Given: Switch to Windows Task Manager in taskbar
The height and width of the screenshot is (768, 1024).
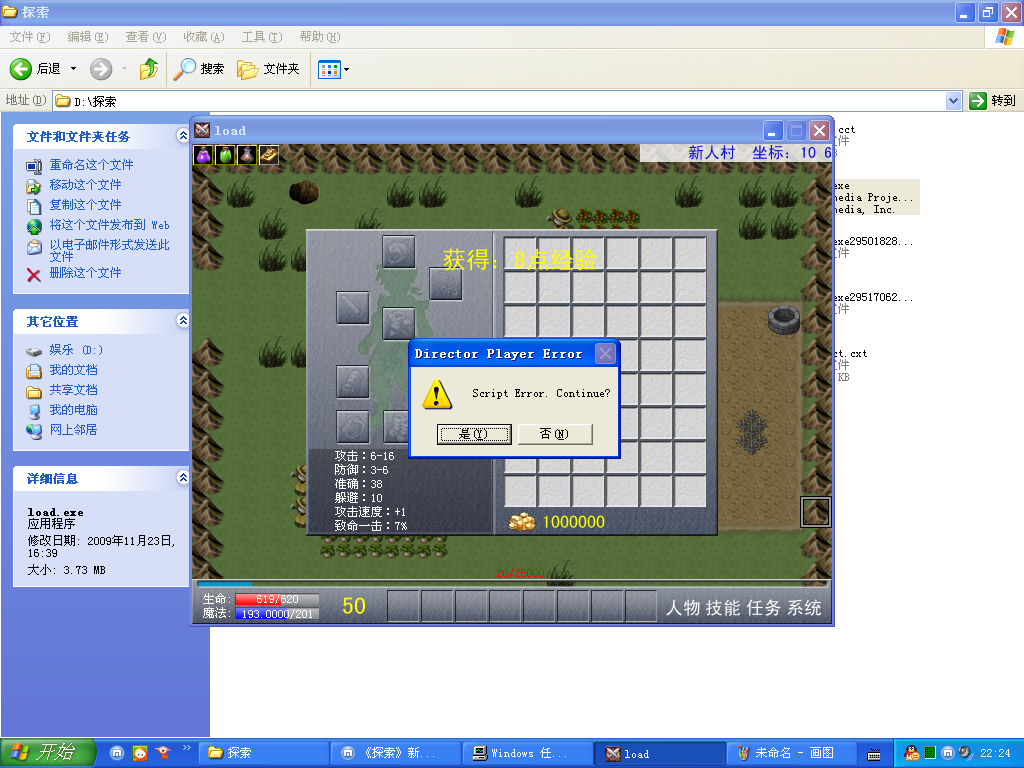Looking at the screenshot, I should pyautogui.click(x=528, y=753).
